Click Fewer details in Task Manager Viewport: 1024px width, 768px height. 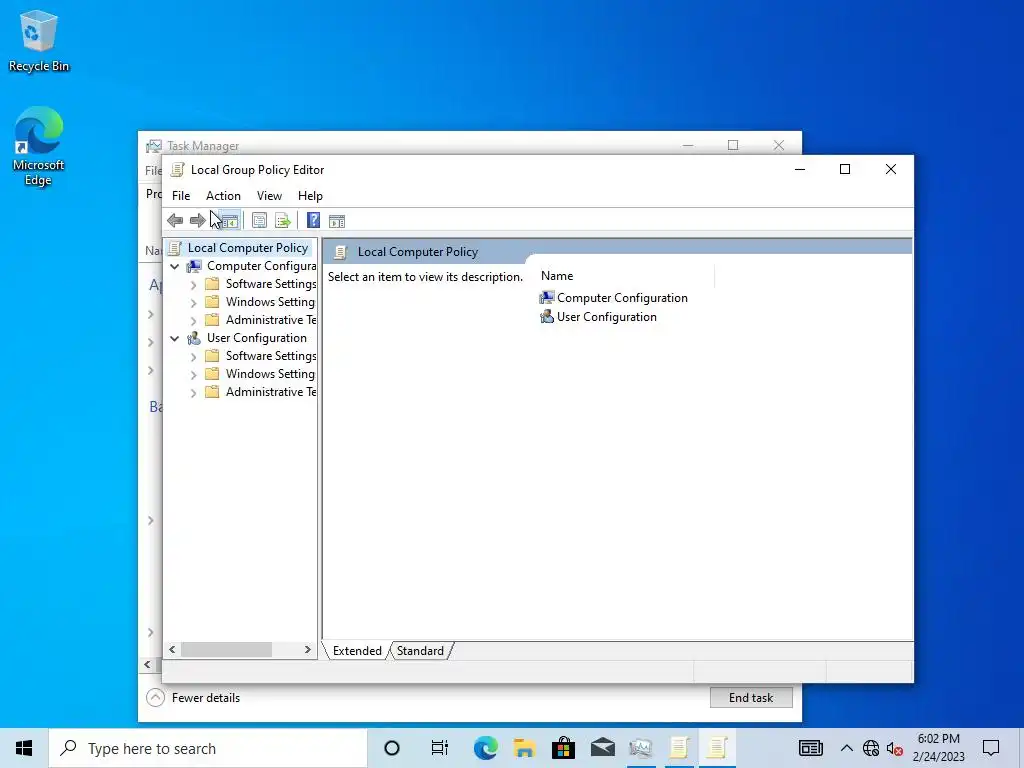point(193,697)
